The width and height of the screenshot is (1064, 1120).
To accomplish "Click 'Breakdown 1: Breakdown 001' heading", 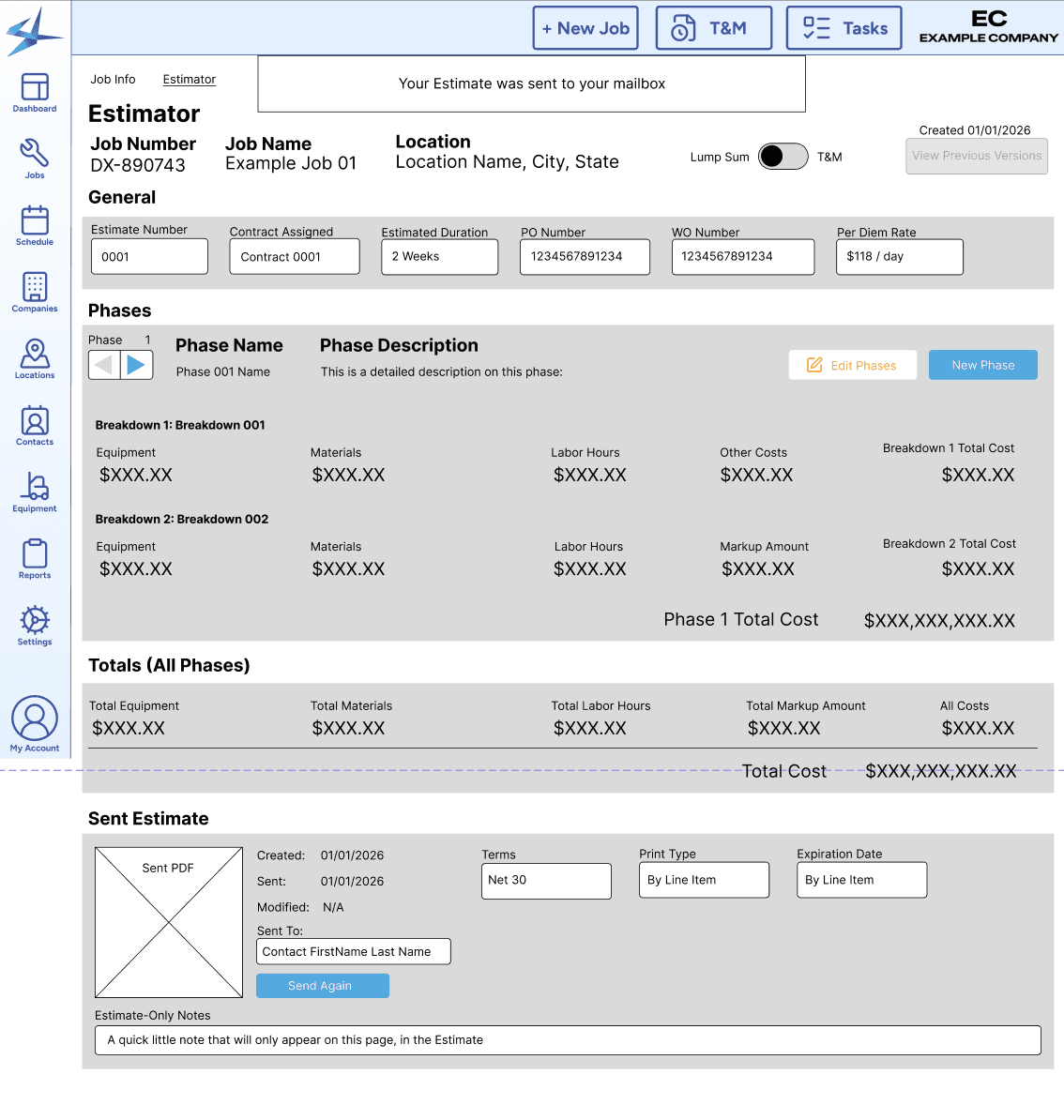I will 180,425.
